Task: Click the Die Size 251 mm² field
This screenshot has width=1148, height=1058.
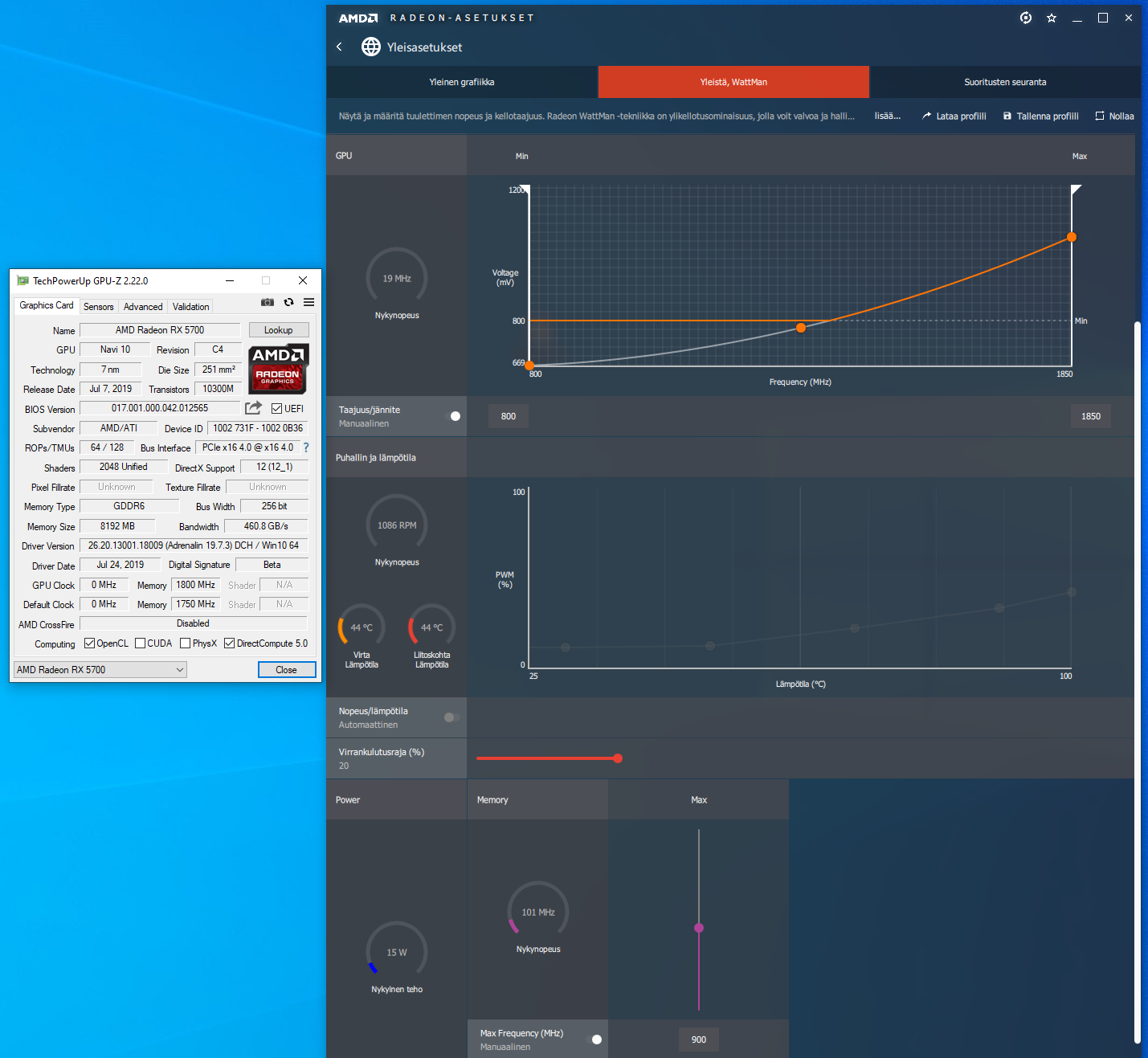Action: click(219, 370)
